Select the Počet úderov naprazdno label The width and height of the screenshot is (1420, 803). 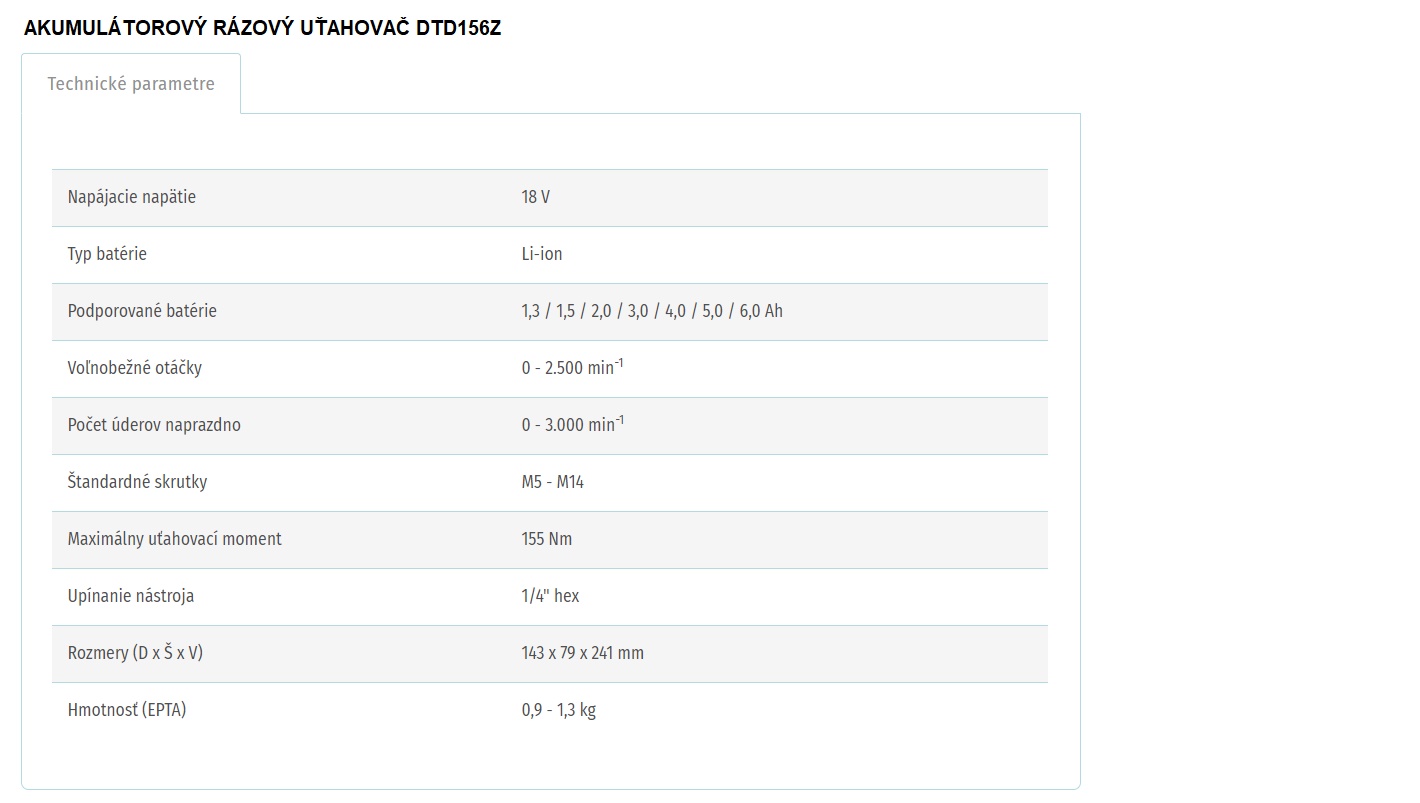click(154, 425)
